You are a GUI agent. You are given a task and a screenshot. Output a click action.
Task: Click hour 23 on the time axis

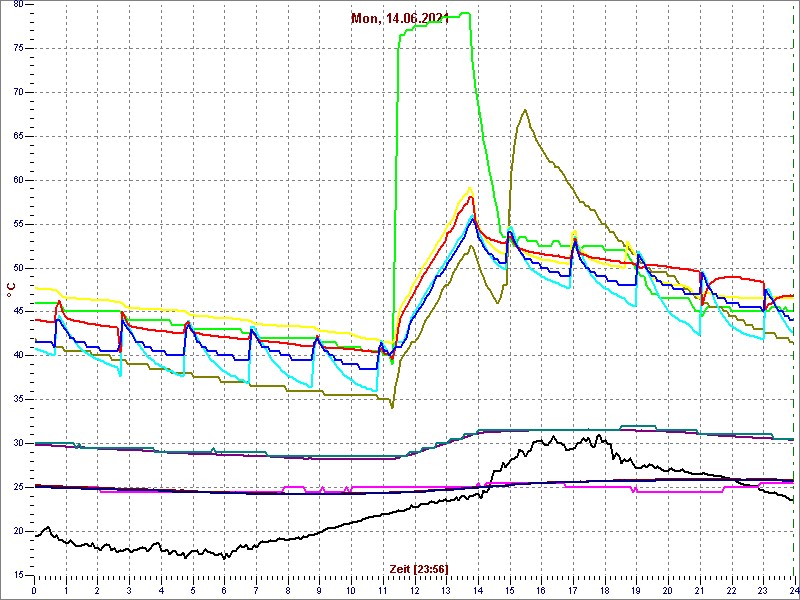(x=762, y=590)
